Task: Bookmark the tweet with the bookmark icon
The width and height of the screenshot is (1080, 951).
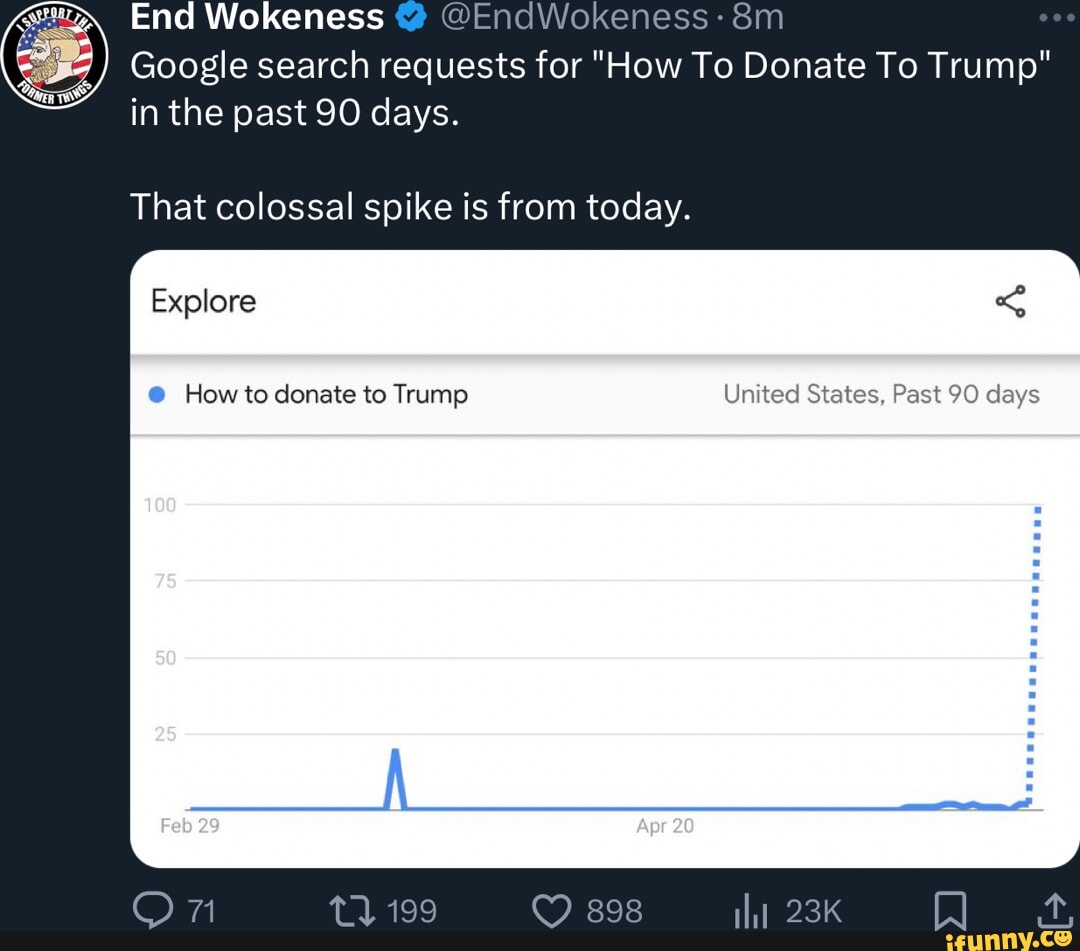Action: (x=951, y=910)
